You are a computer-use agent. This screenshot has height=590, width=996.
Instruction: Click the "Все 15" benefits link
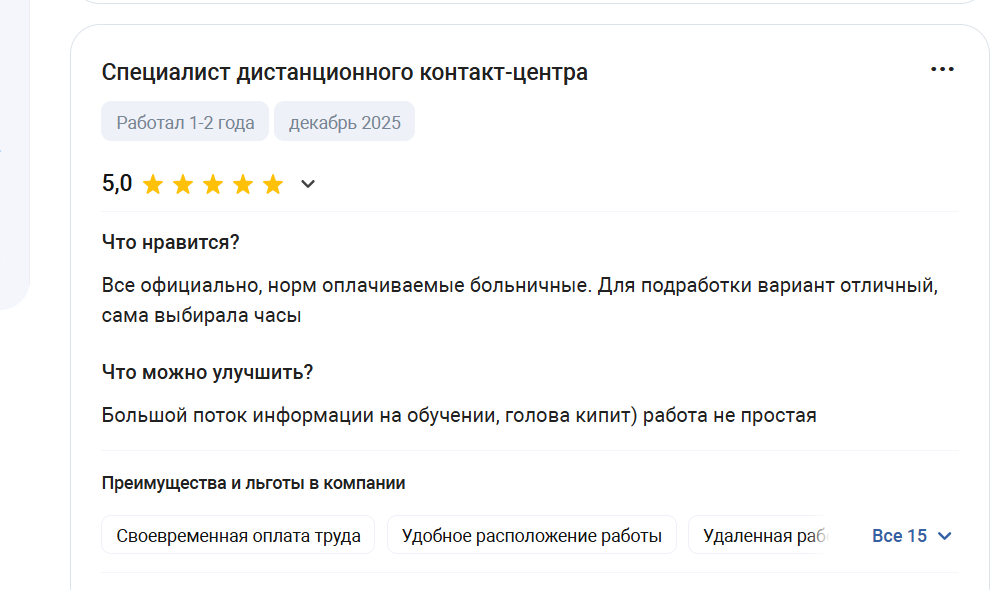coord(899,536)
